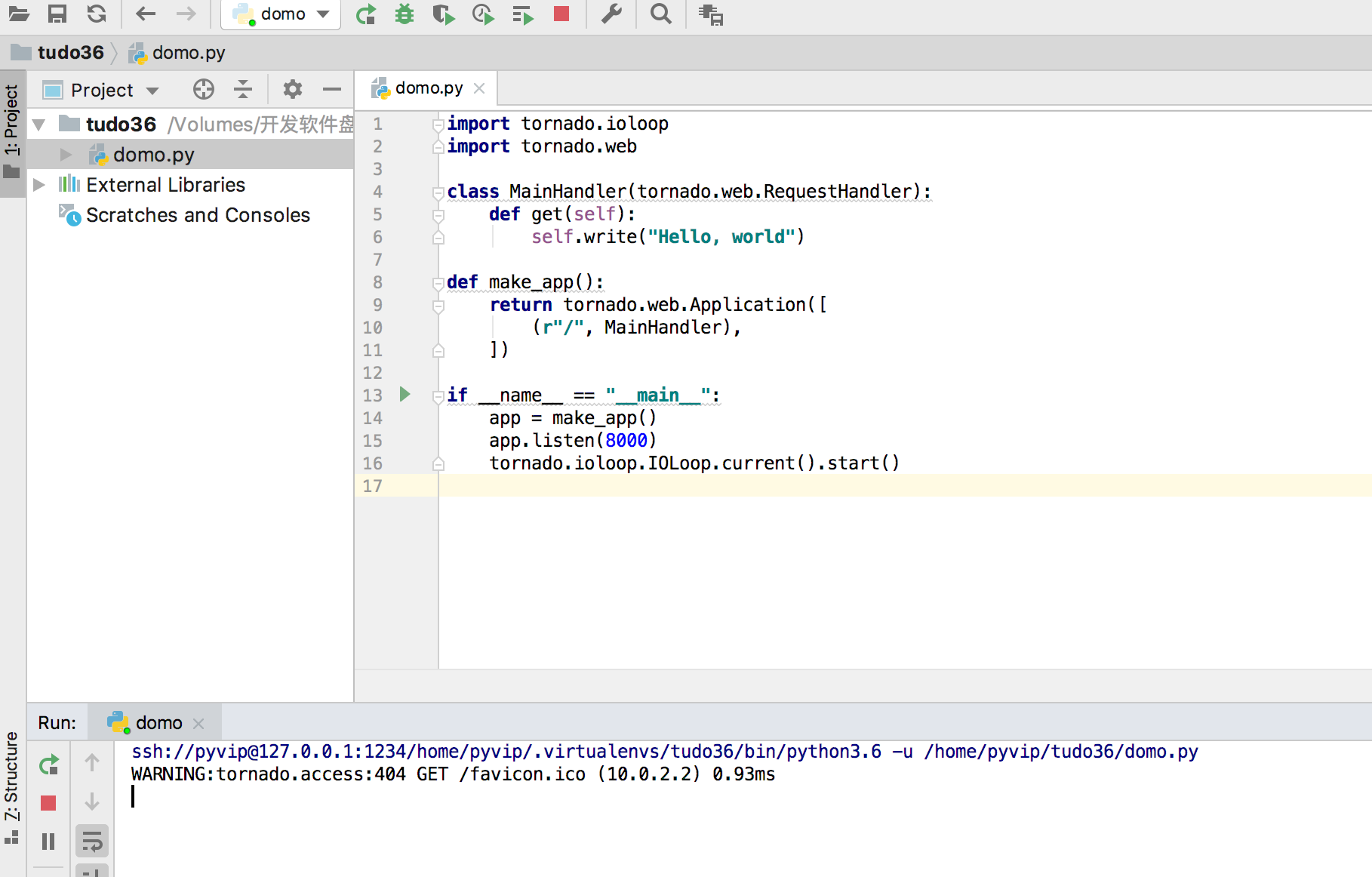Stop the running process in top toolbar
The height and width of the screenshot is (877, 1372).
click(x=561, y=14)
